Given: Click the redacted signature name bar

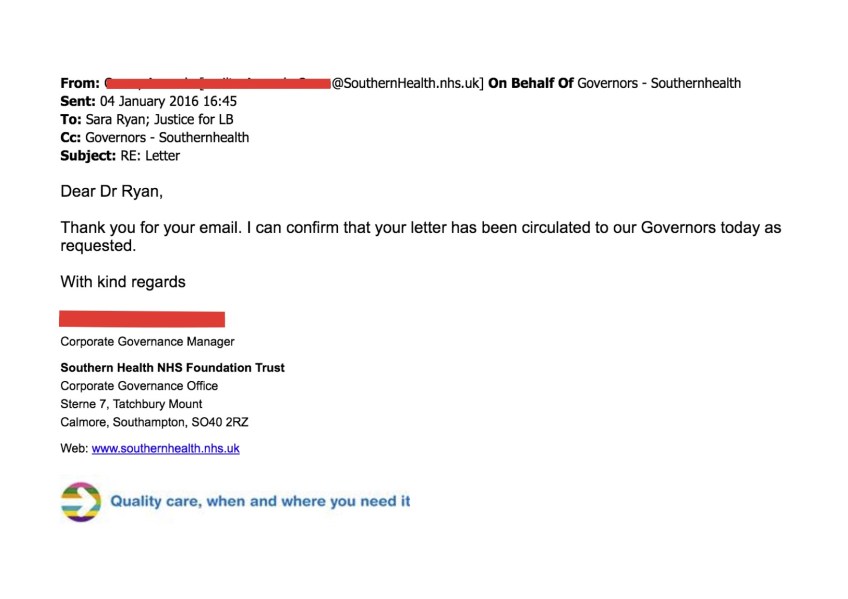Looking at the screenshot, I should tap(142, 319).
